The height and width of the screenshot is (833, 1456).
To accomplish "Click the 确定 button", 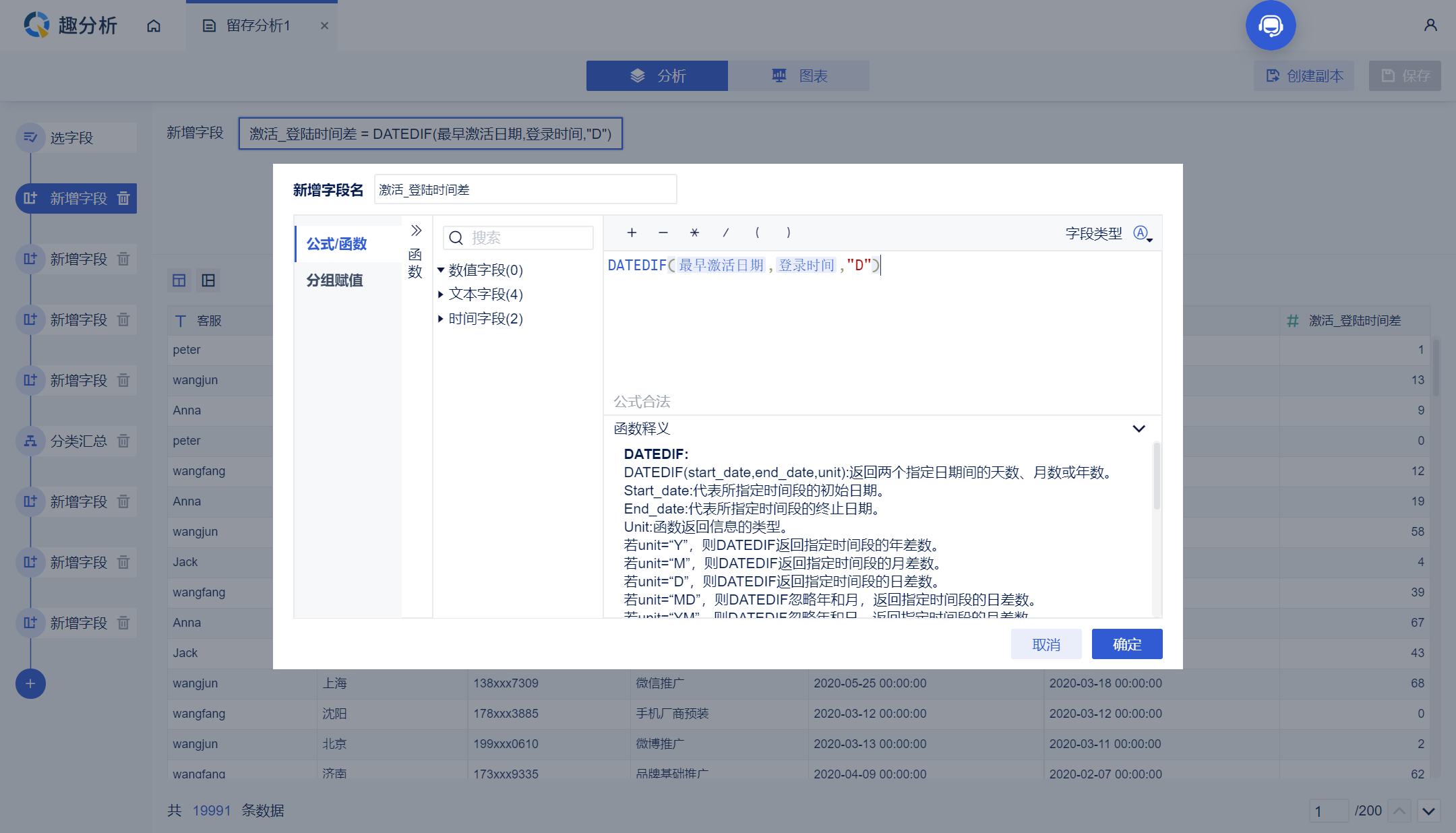I will pyautogui.click(x=1126, y=644).
